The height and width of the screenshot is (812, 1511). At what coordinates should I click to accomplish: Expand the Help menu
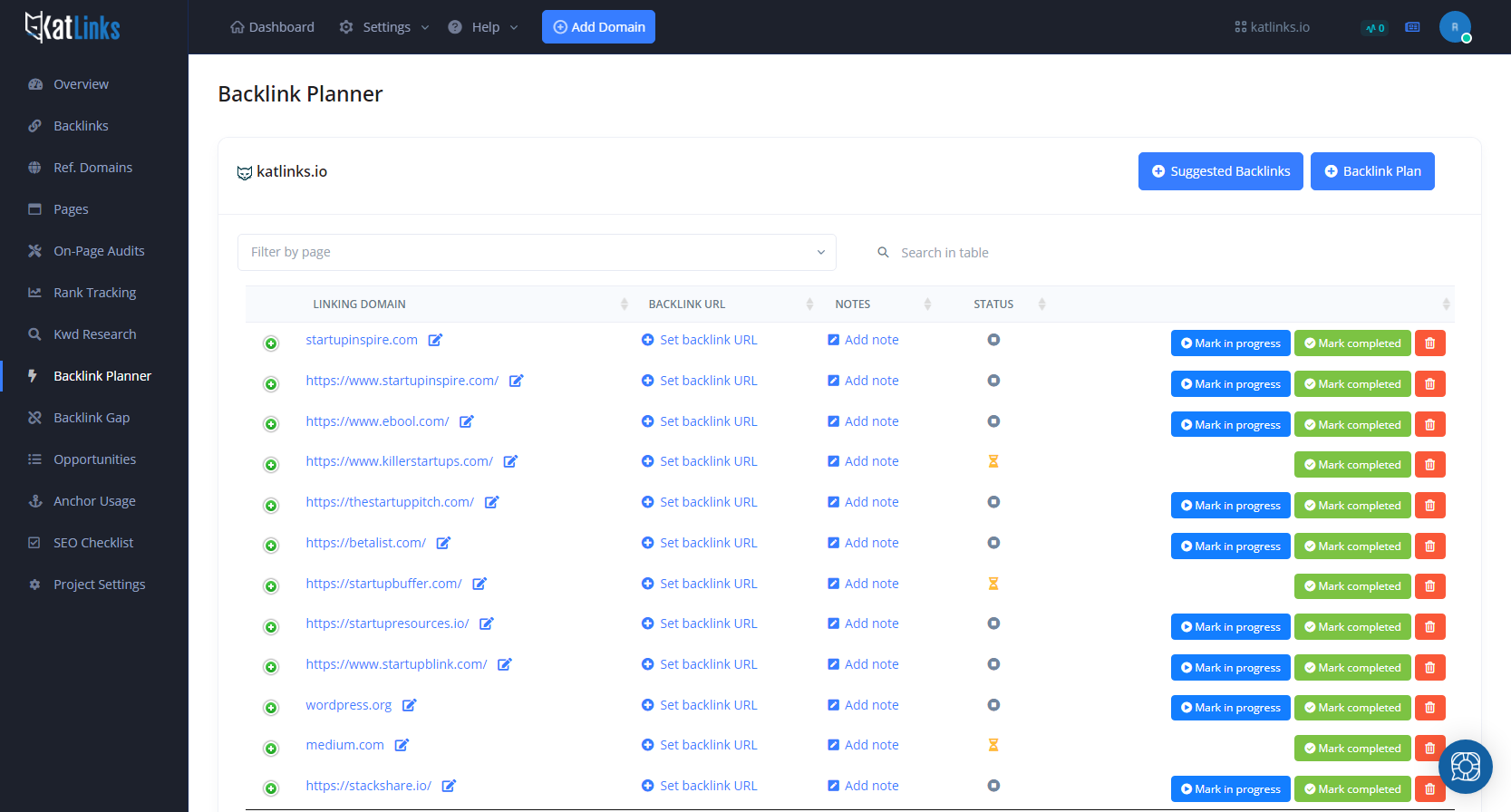click(483, 27)
